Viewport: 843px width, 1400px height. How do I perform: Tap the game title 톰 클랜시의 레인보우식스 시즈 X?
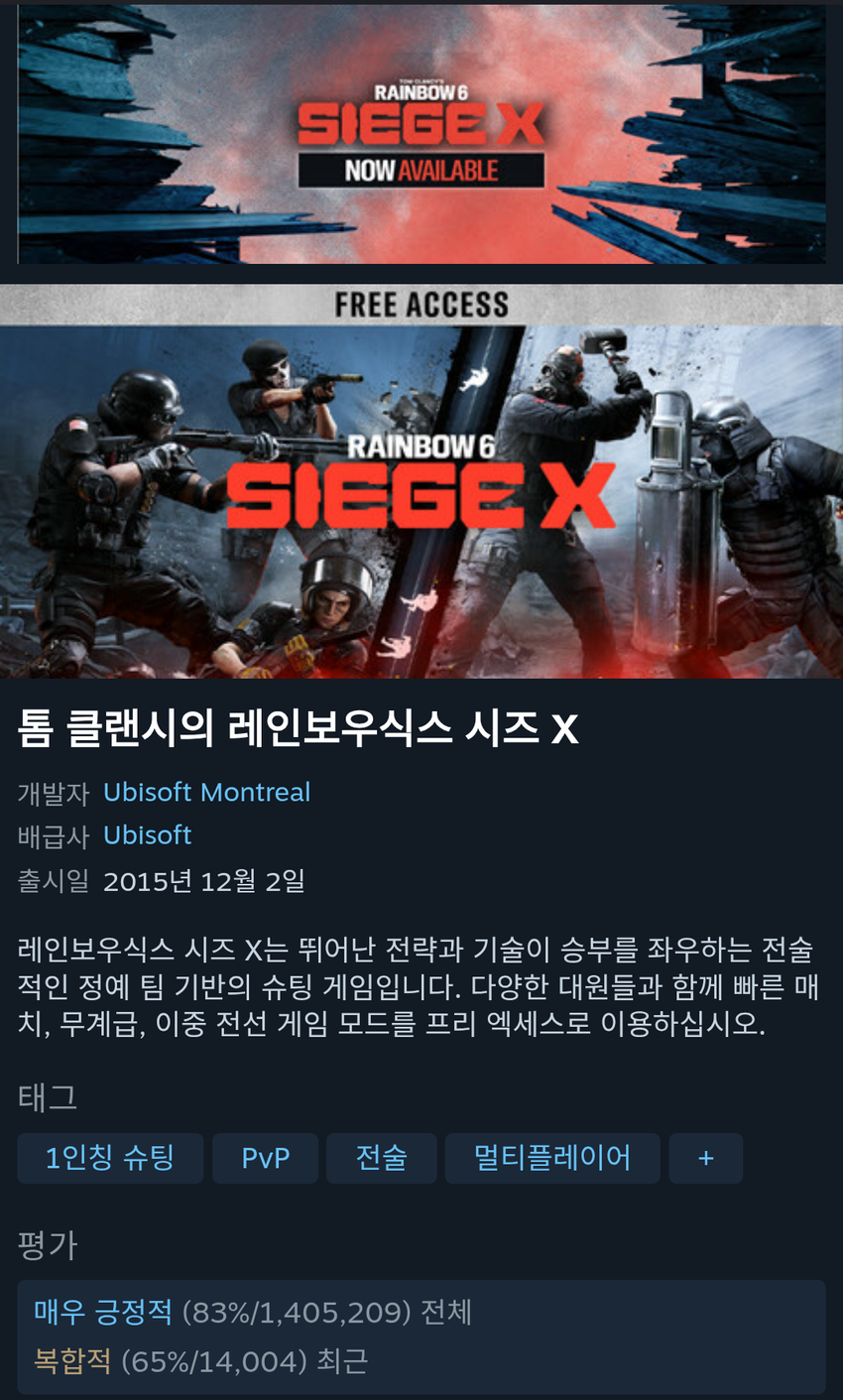(x=298, y=729)
